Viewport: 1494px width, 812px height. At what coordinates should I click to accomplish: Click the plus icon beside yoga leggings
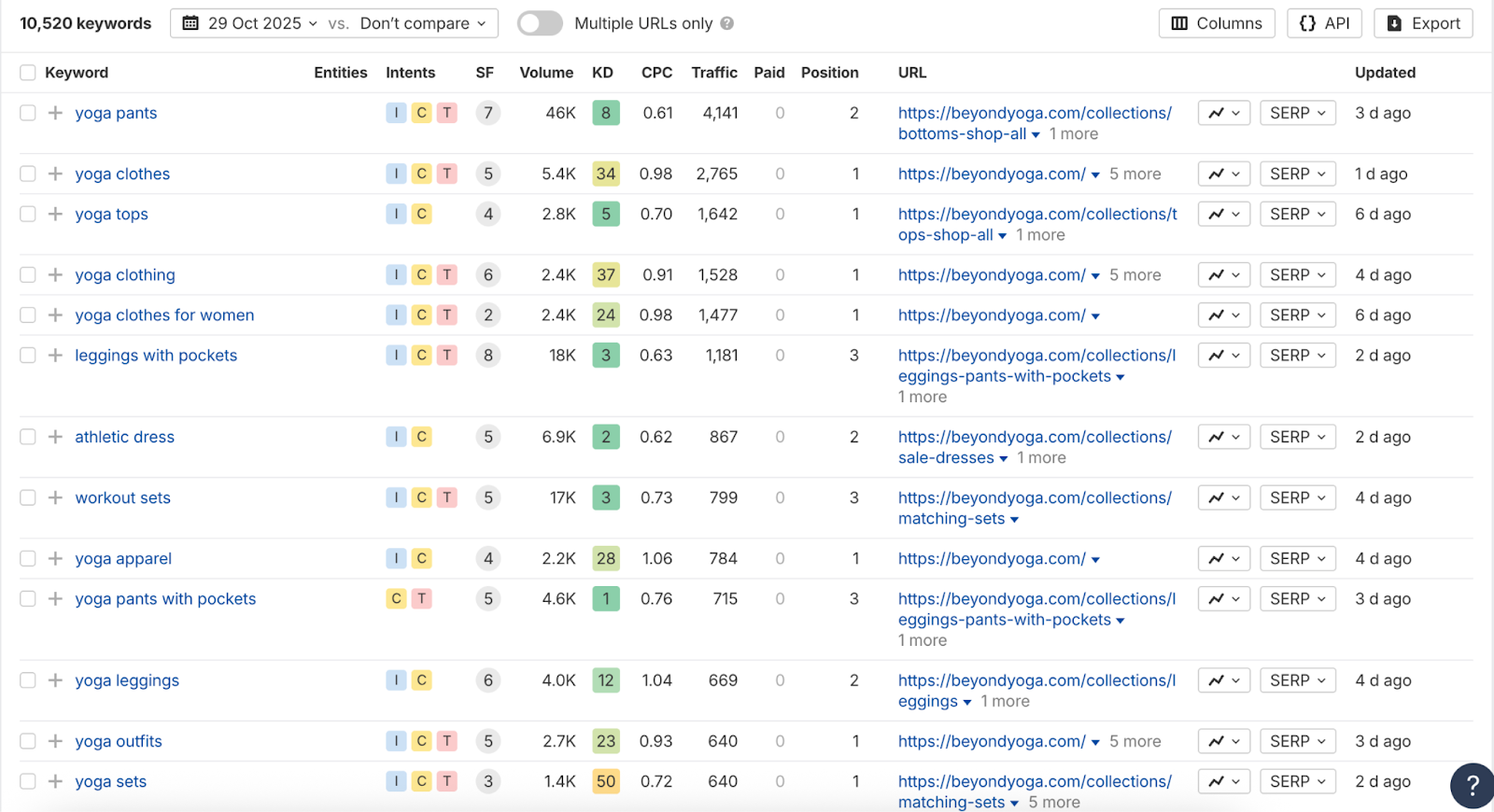[55, 680]
